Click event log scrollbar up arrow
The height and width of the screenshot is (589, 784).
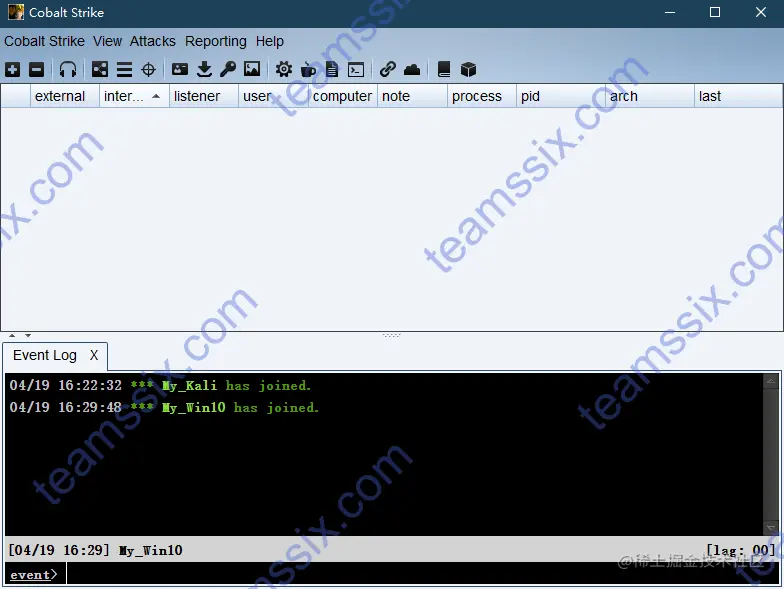770,381
